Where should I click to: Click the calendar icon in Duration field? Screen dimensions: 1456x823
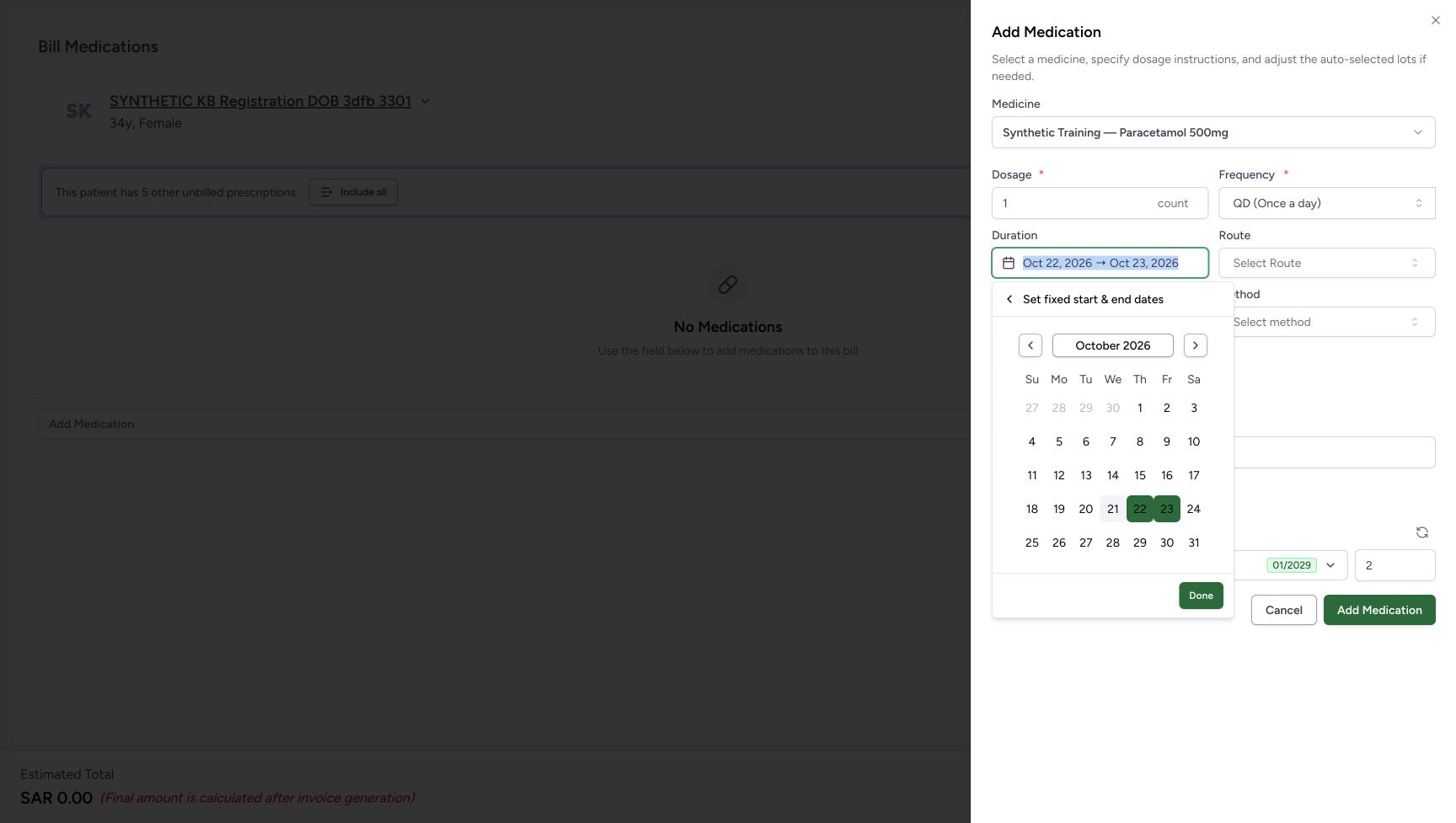click(1009, 263)
